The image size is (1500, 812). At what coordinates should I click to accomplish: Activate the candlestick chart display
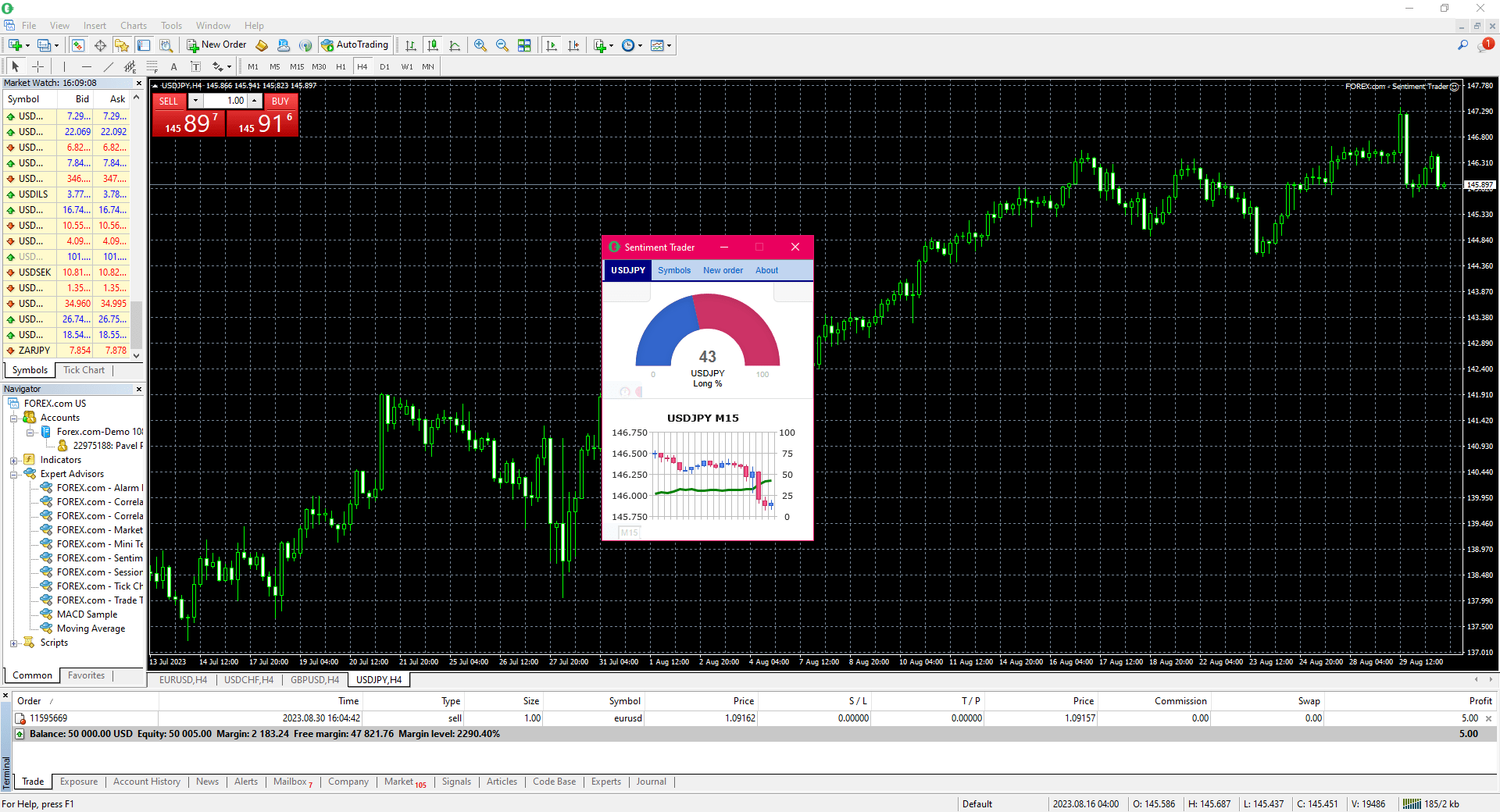point(433,45)
